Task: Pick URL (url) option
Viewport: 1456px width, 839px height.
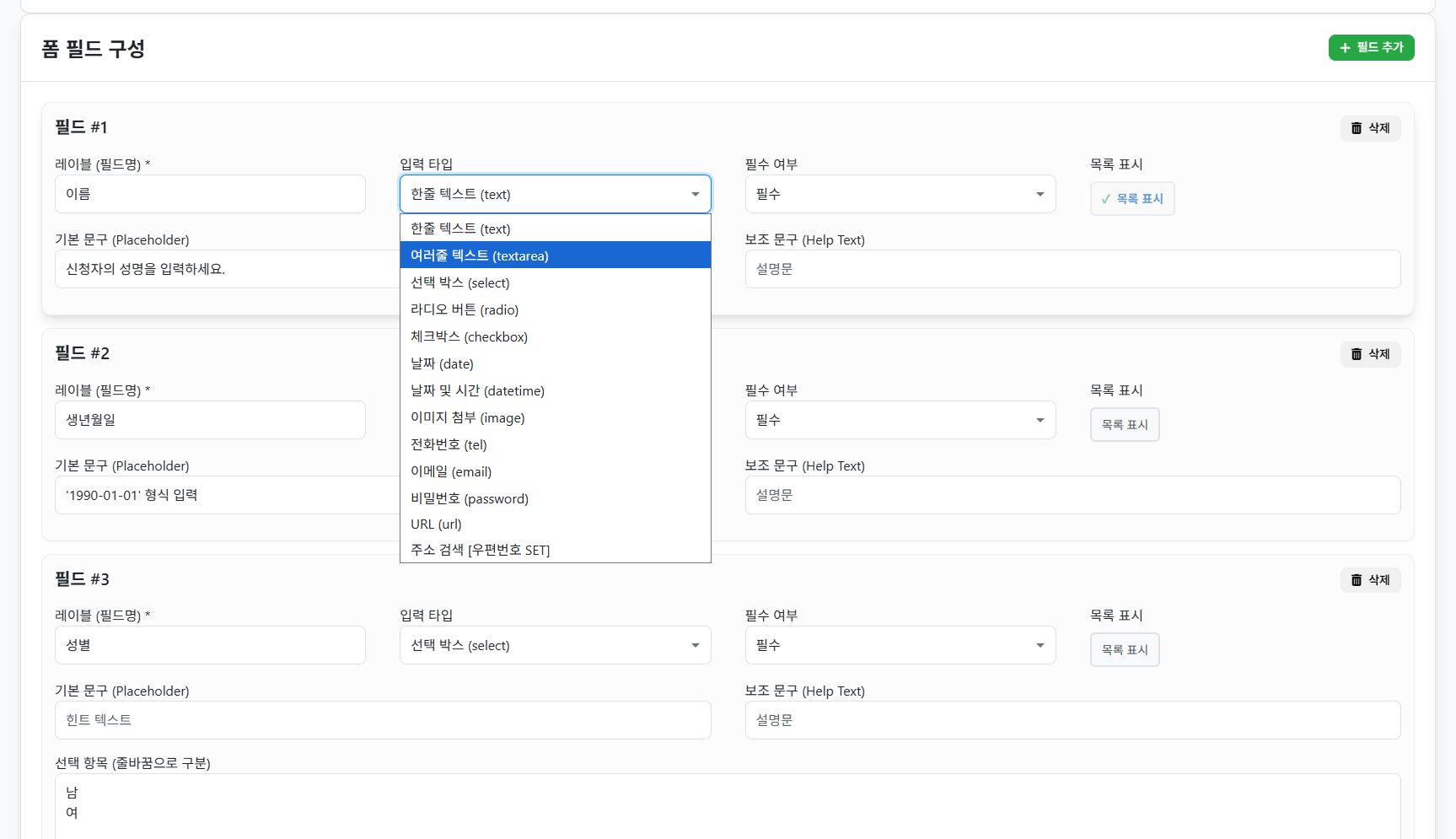Action: (x=556, y=524)
